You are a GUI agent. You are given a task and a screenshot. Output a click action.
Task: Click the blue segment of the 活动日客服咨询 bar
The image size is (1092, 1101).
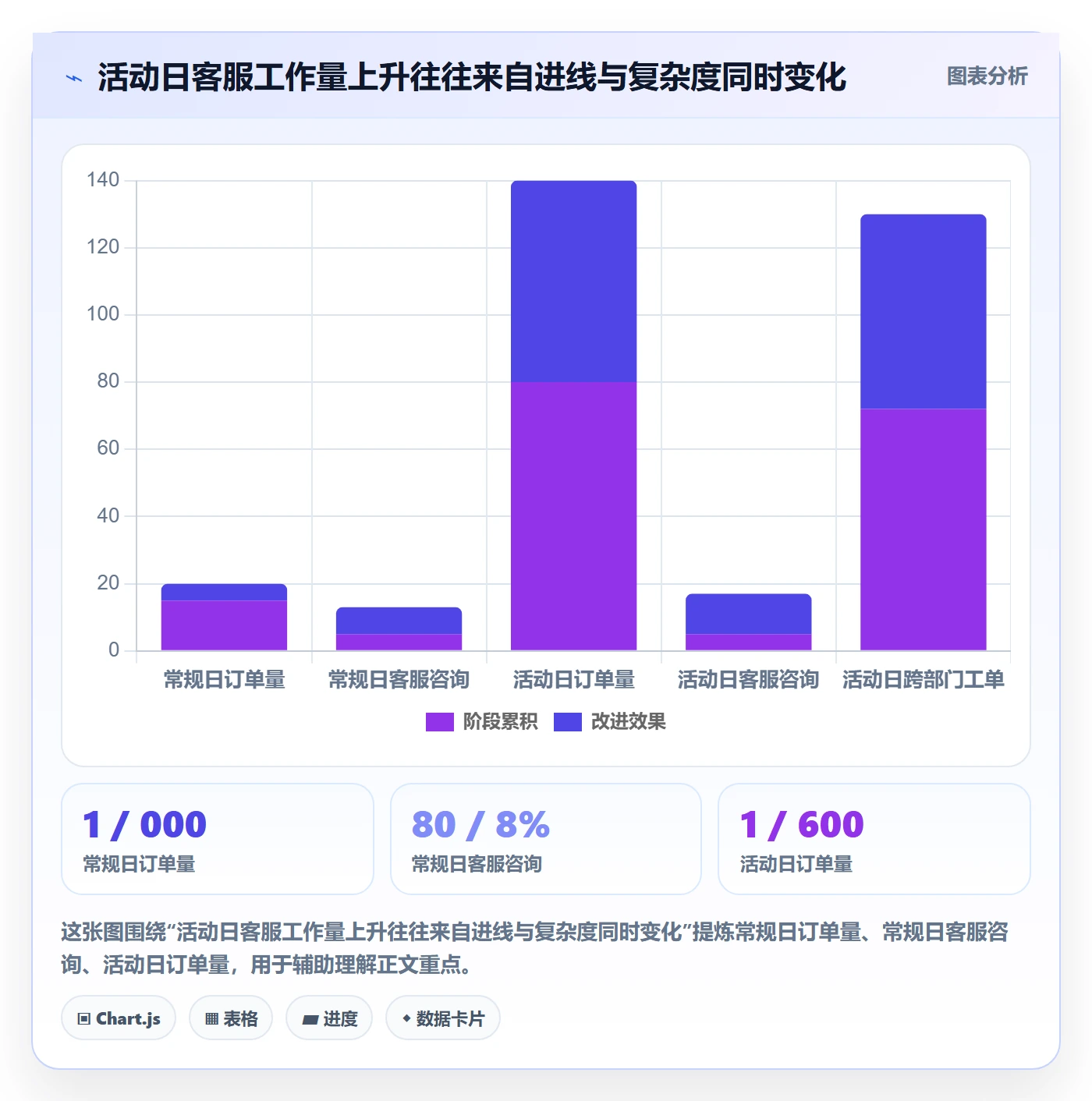pos(749,614)
